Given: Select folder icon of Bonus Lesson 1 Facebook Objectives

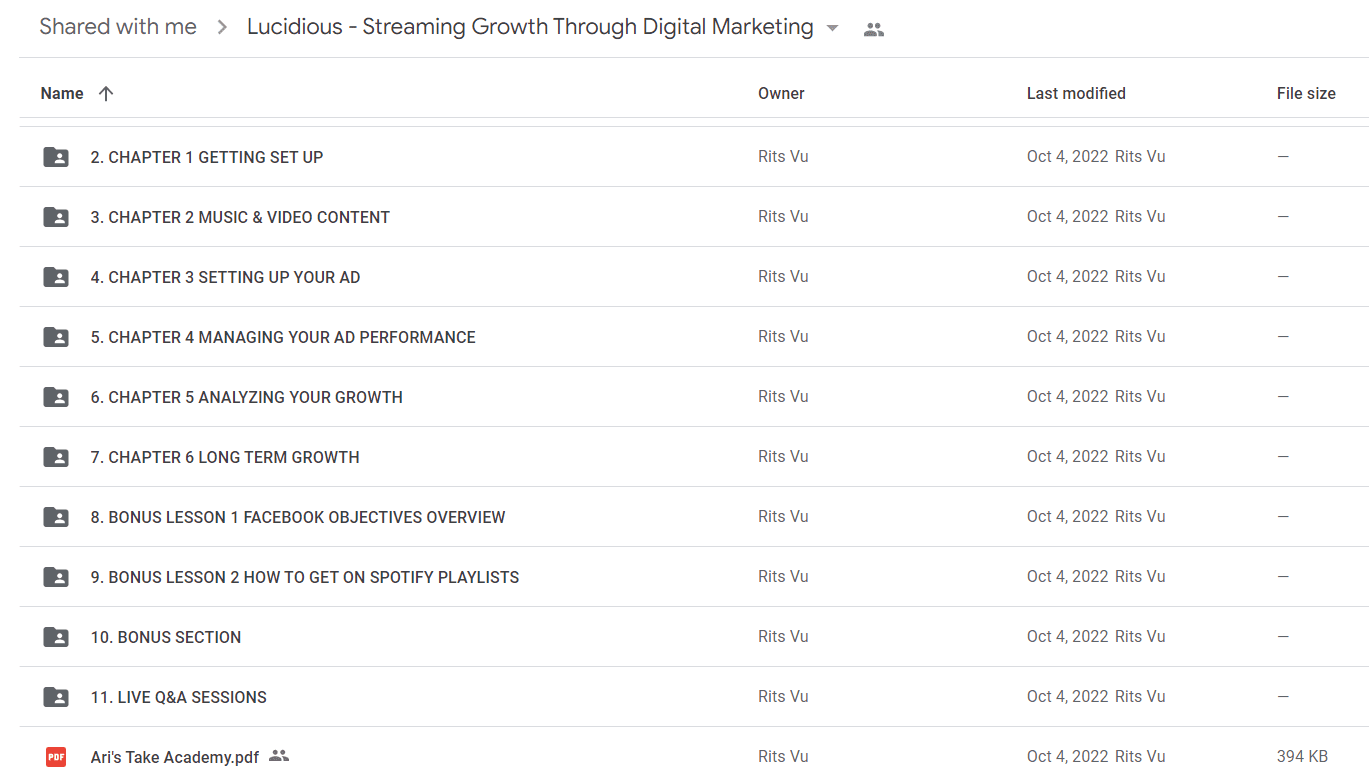Looking at the screenshot, I should pyautogui.click(x=56, y=517).
